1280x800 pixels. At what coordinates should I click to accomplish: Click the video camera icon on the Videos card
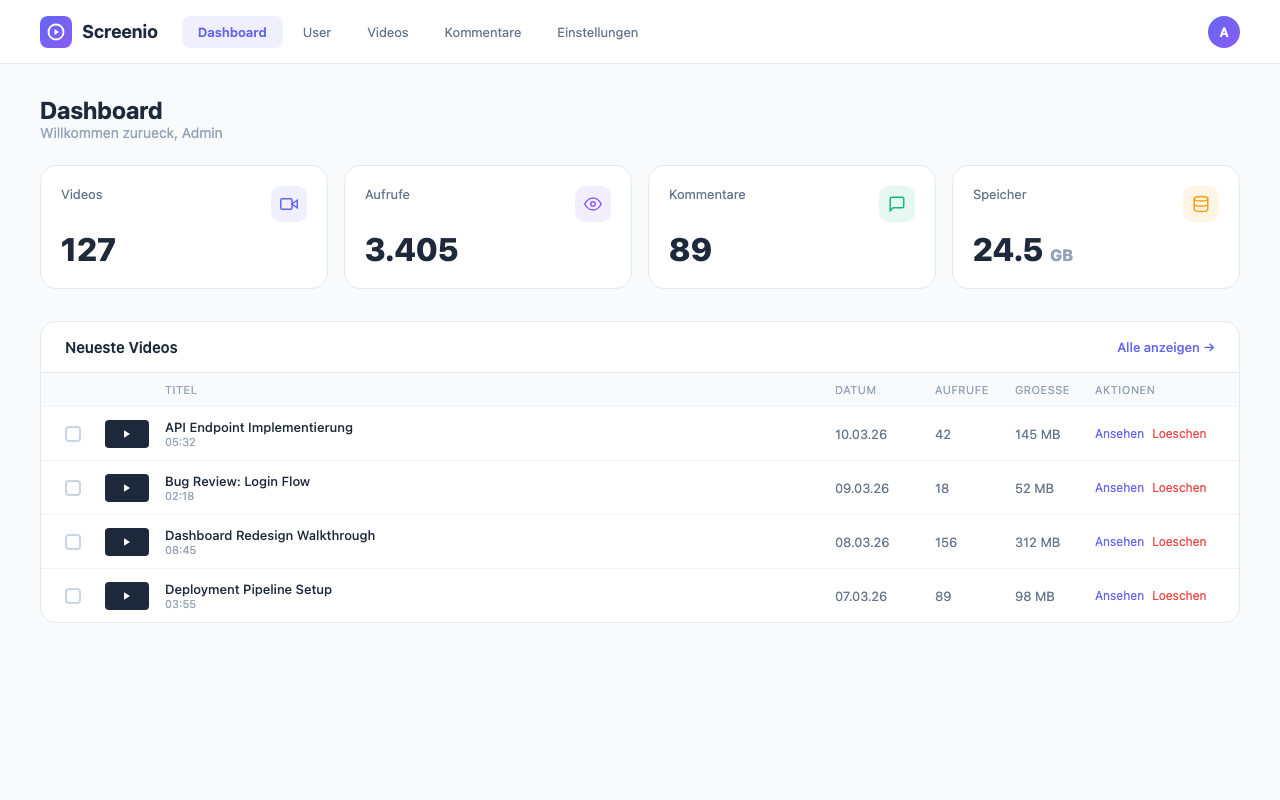click(x=289, y=204)
